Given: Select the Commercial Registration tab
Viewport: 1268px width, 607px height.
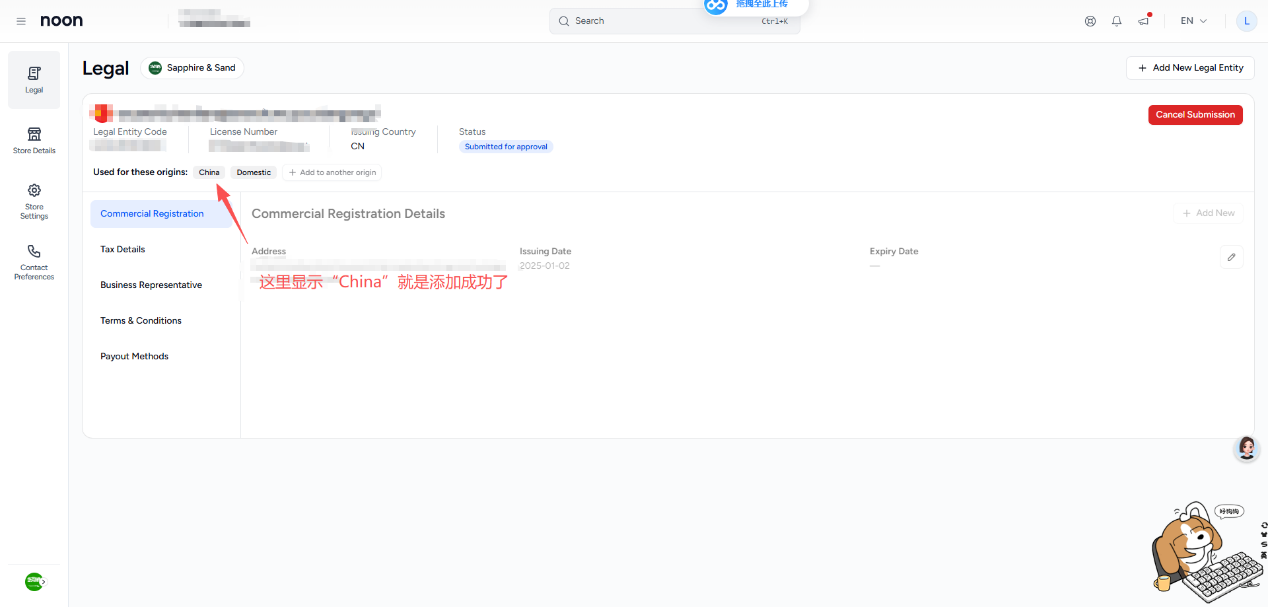Looking at the screenshot, I should point(160,214).
